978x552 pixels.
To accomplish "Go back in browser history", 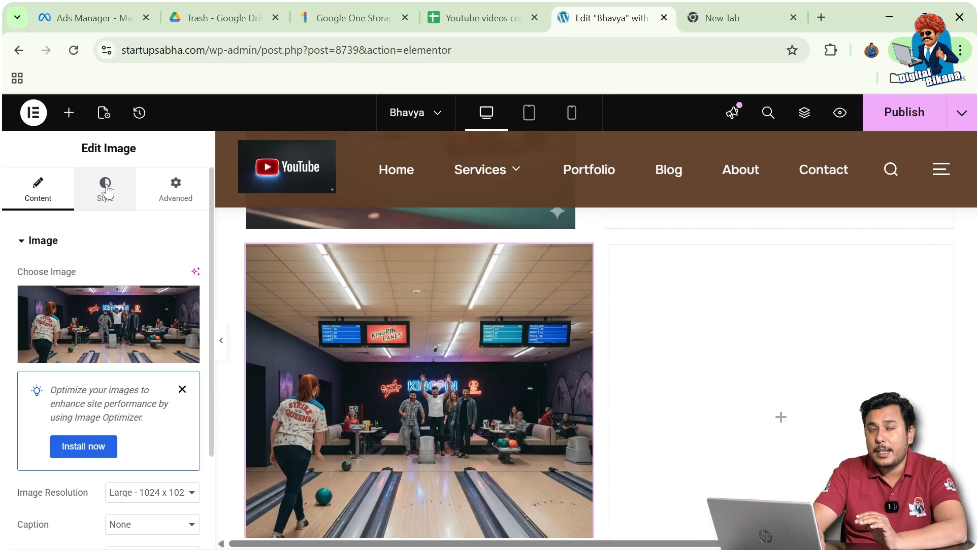I will click(x=19, y=51).
